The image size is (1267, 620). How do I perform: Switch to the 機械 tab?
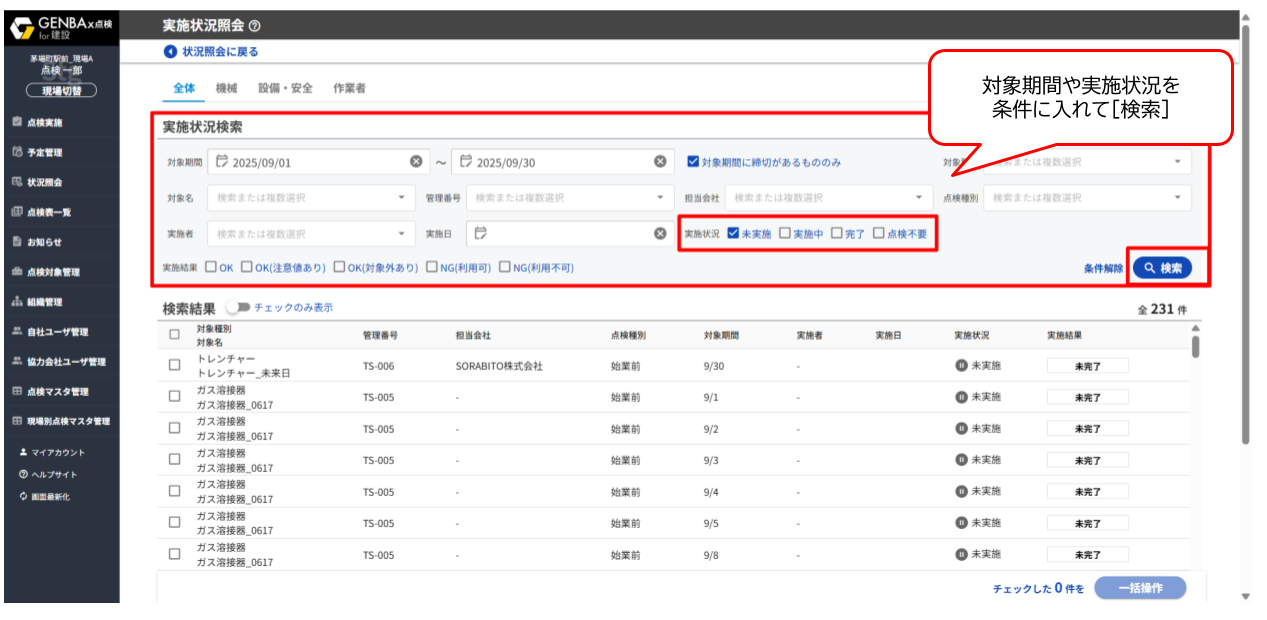(226, 88)
